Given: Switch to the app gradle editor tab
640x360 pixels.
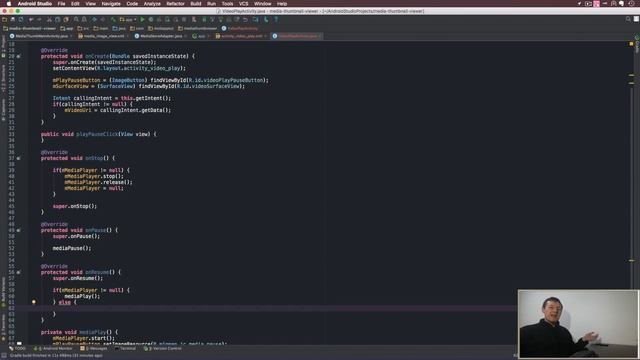Looking at the screenshot, I should coord(201,36).
